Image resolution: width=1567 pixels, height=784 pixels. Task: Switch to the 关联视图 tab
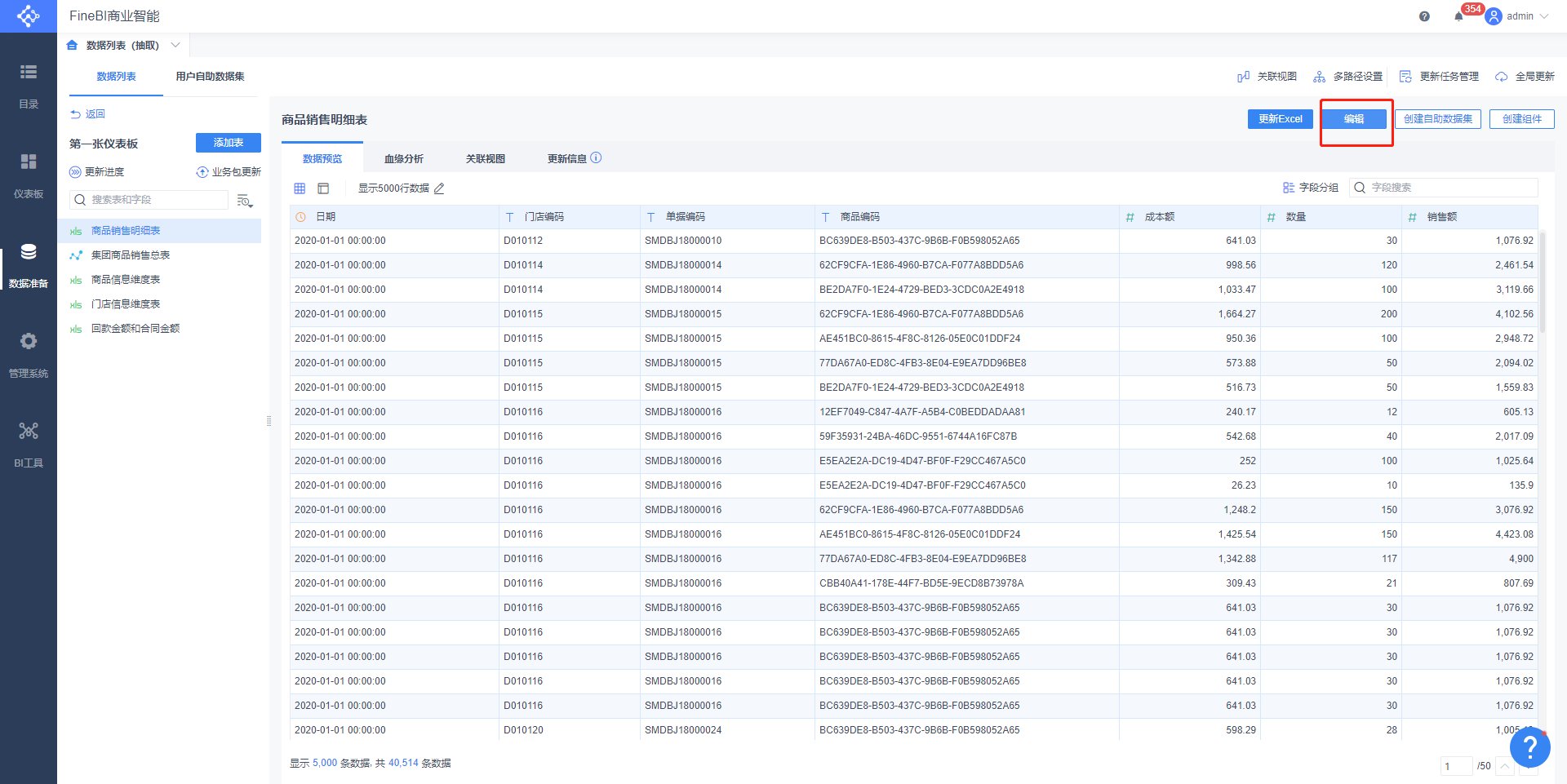tap(486, 159)
